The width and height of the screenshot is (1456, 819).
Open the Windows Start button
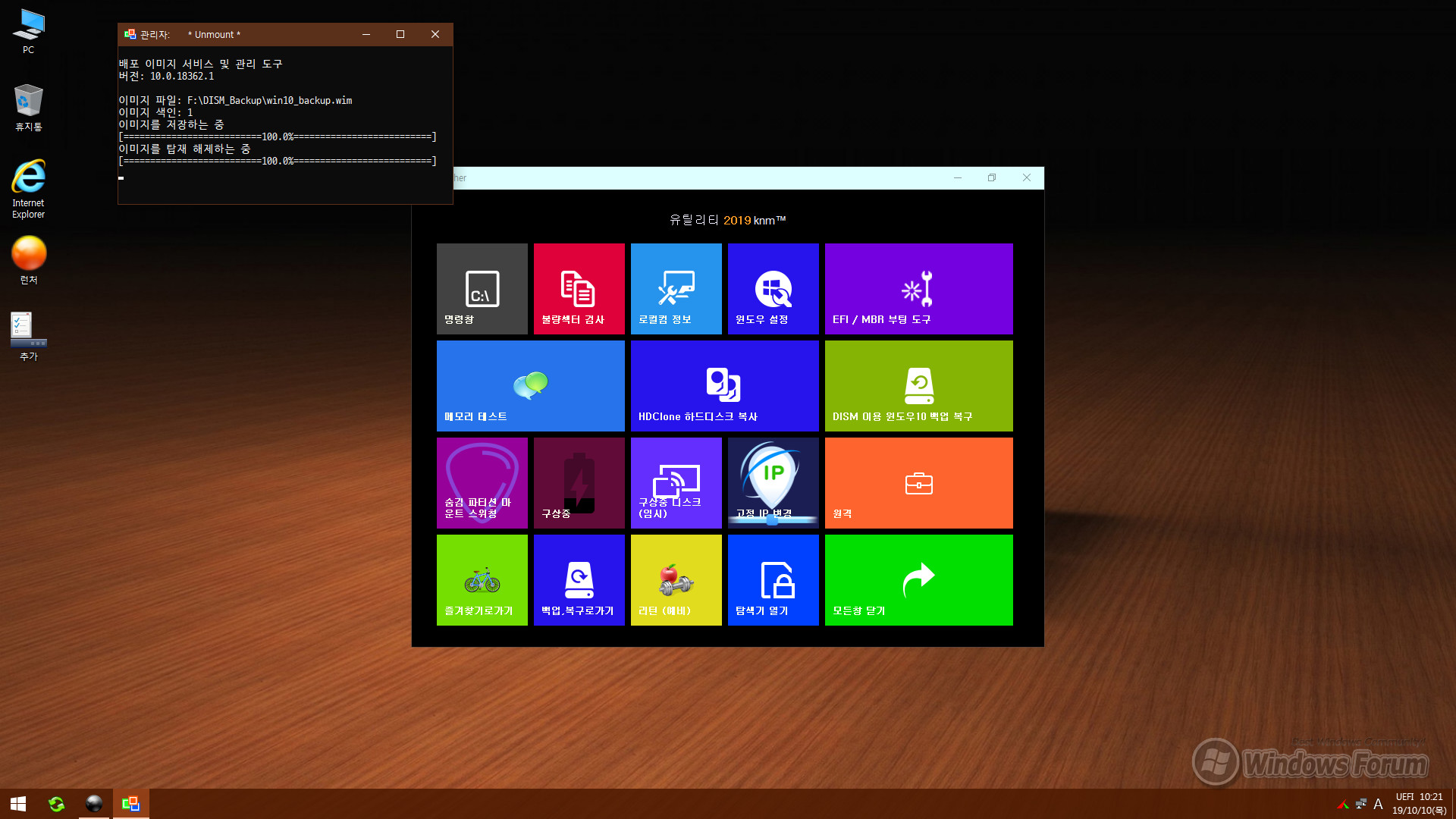click(18, 804)
